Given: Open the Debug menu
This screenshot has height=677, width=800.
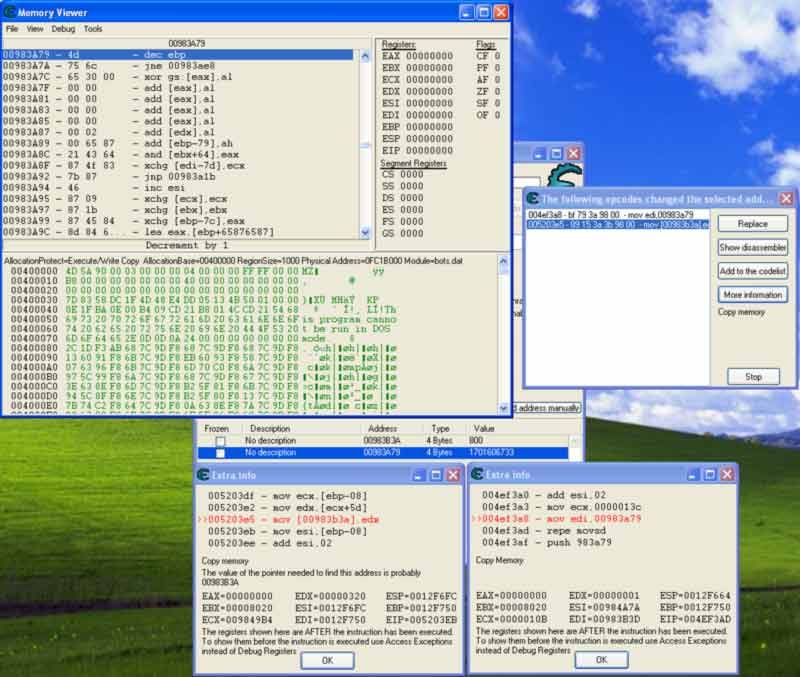Looking at the screenshot, I should click(63, 29).
